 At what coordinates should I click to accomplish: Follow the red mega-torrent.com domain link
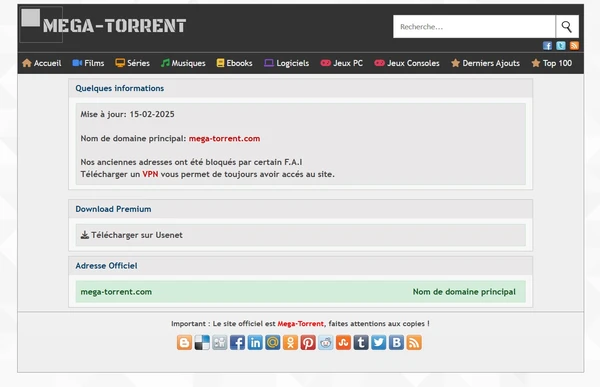pos(224,139)
